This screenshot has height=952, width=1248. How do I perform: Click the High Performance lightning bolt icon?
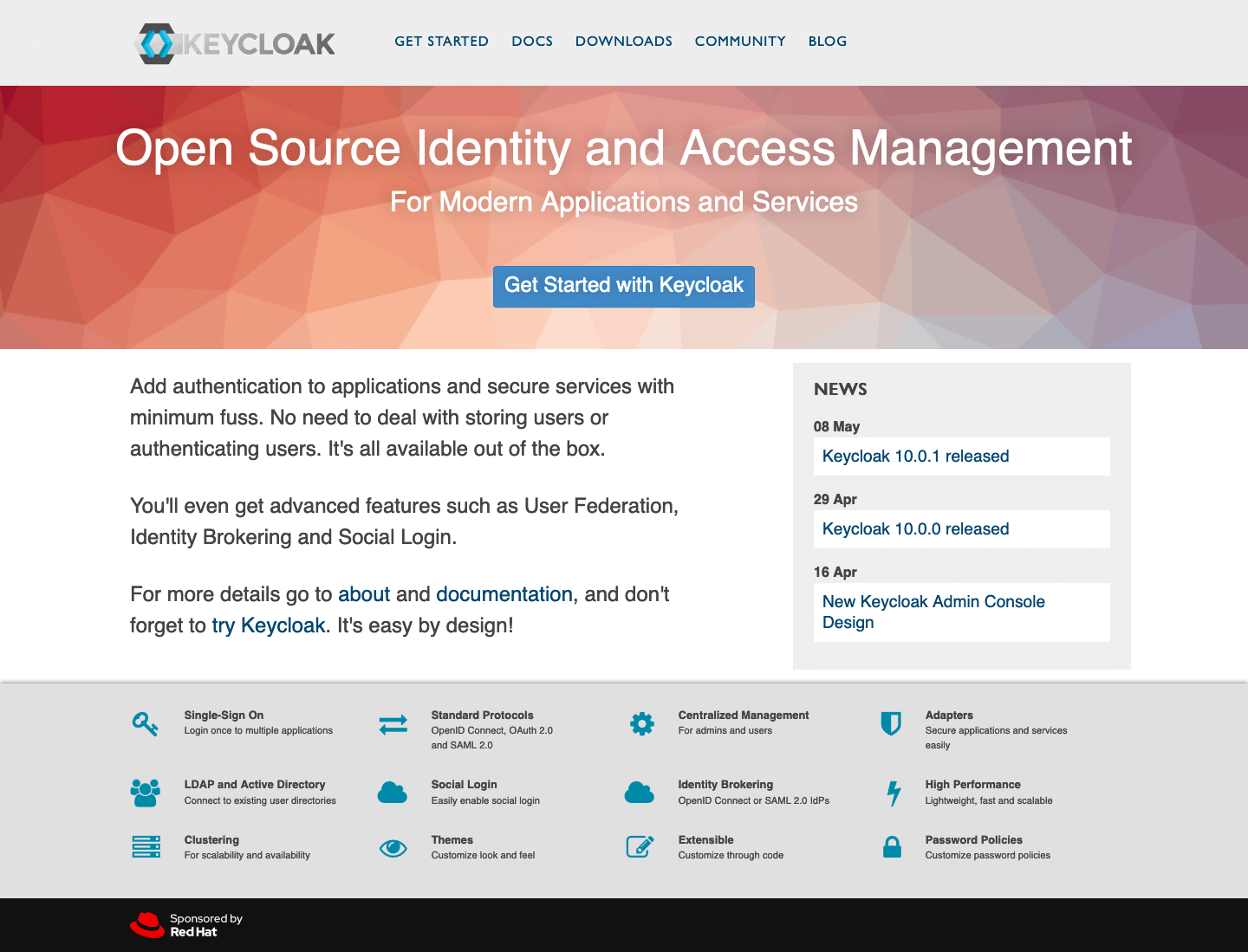[x=894, y=793]
